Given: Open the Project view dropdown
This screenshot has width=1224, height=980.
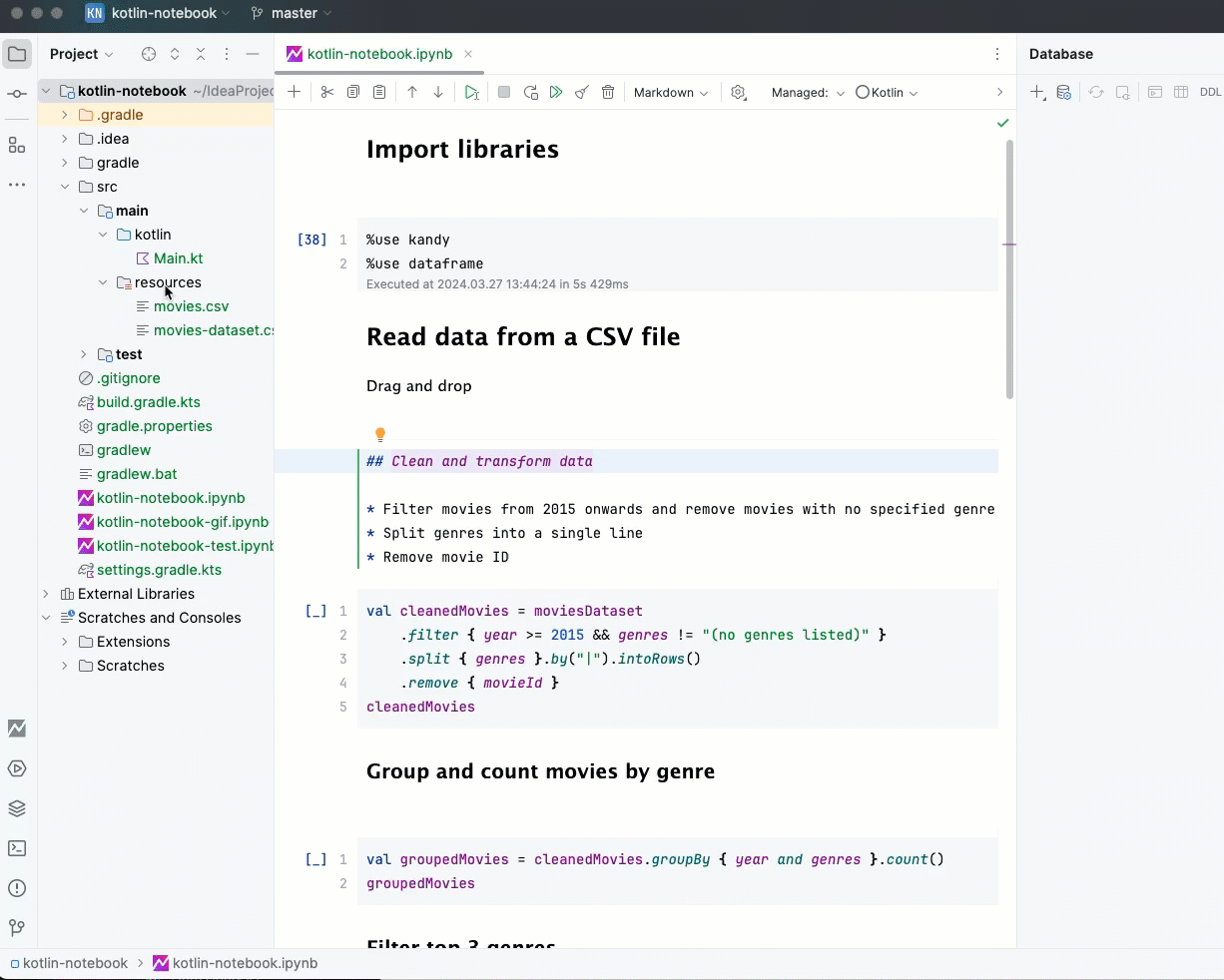Looking at the screenshot, I should pos(82,54).
